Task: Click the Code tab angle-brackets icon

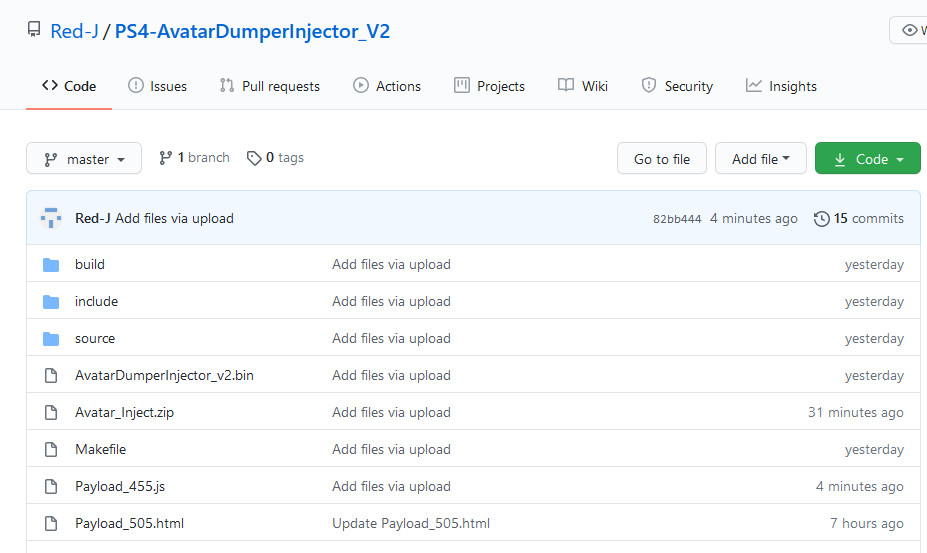Action: (50, 85)
